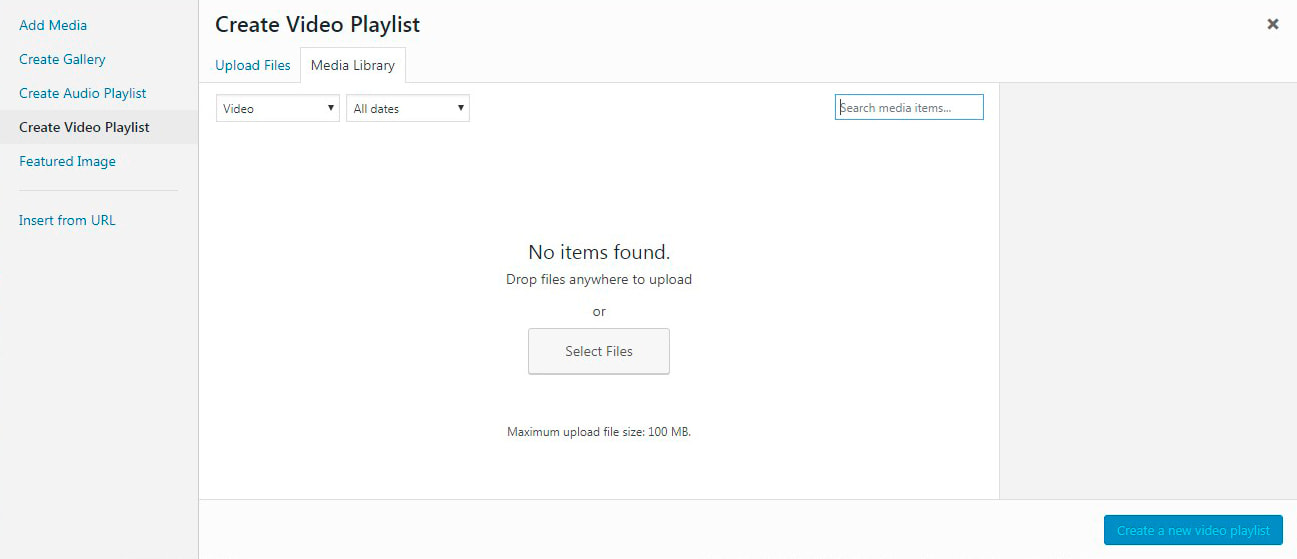Click the Maximum upload file size note
The height and width of the screenshot is (559, 1297).
(599, 432)
